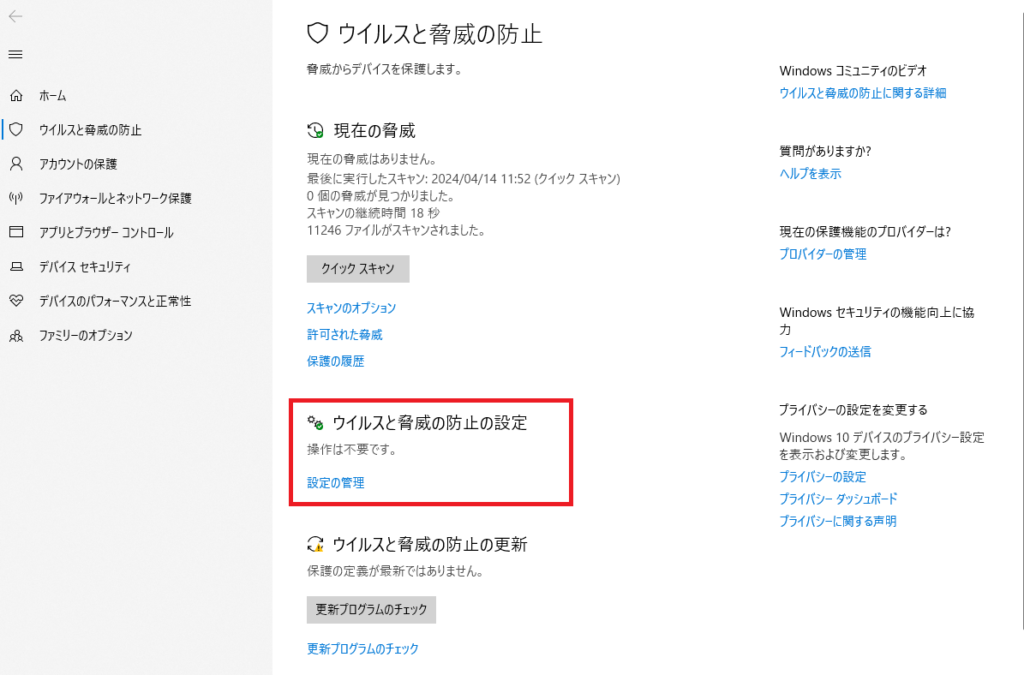The height and width of the screenshot is (675, 1024).
Task: Select ウイルスと脅威の防止 in the sidebar
Action: coord(90,130)
